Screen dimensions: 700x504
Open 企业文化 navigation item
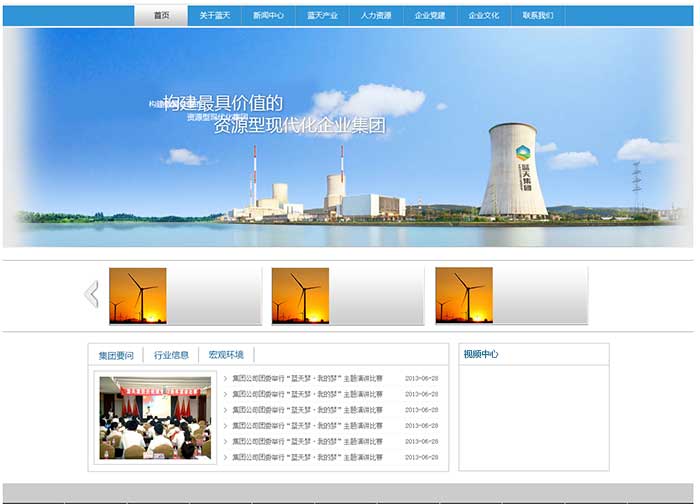pos(485,16)
